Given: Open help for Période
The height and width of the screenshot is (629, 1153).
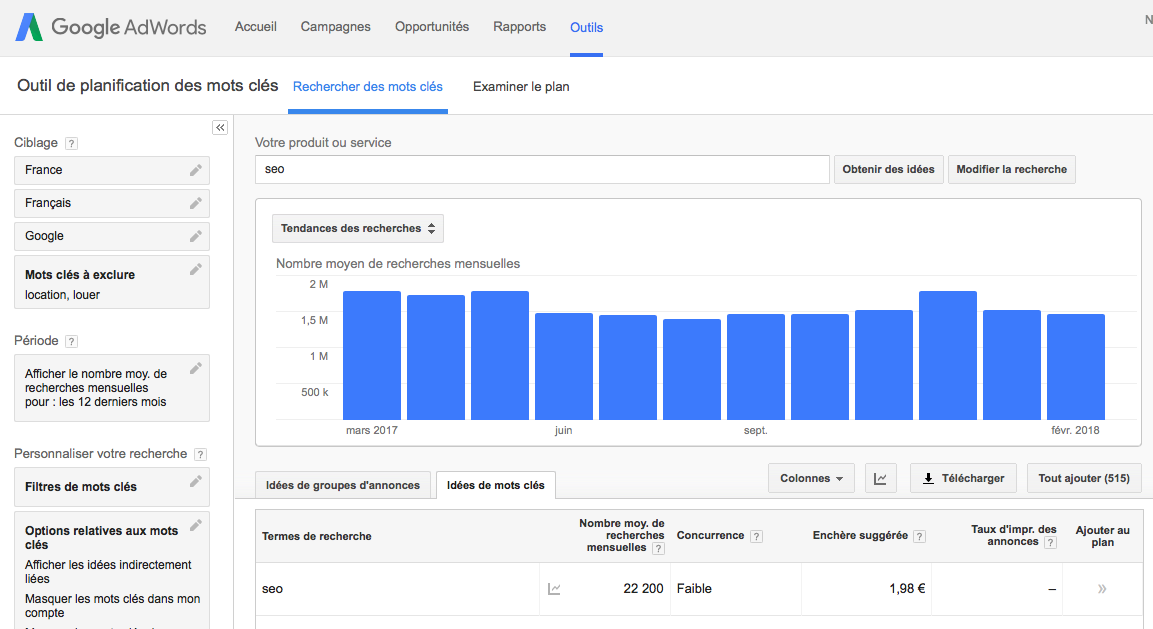Looking at the screenshot, I should point(71,341).
